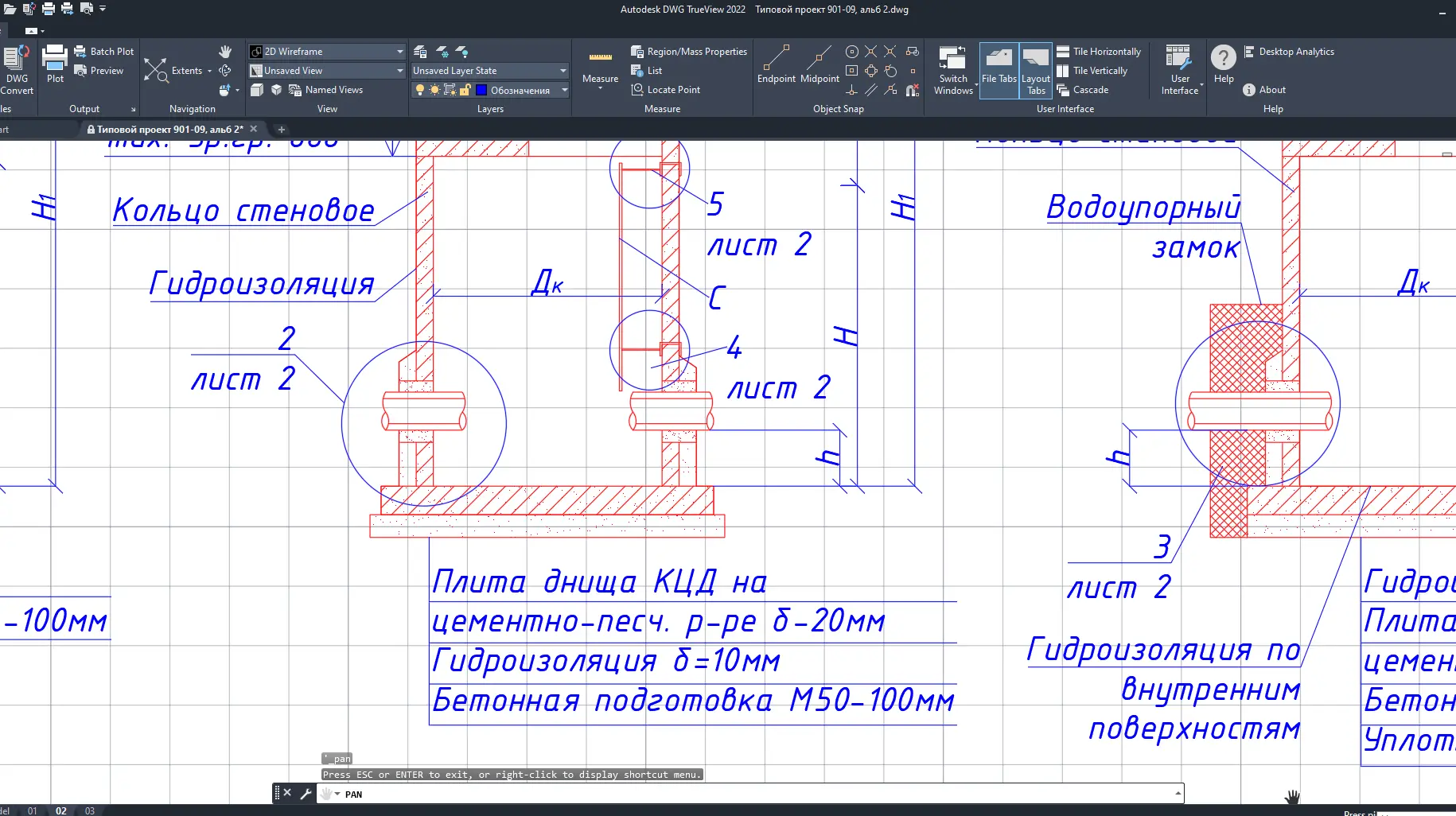Viewport: 1456px width, 816px height.
Task: Open the Unsaved Layer State dropdown
Action: [563, 71]
